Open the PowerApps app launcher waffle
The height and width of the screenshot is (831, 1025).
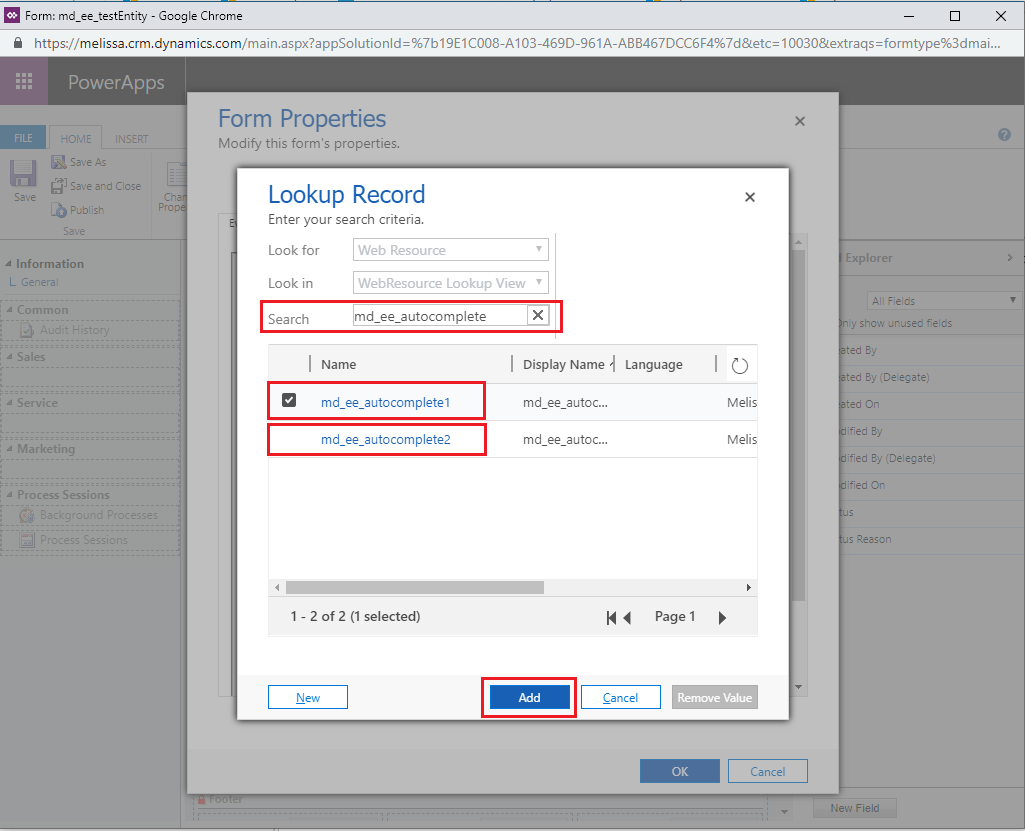coord(24,82)
